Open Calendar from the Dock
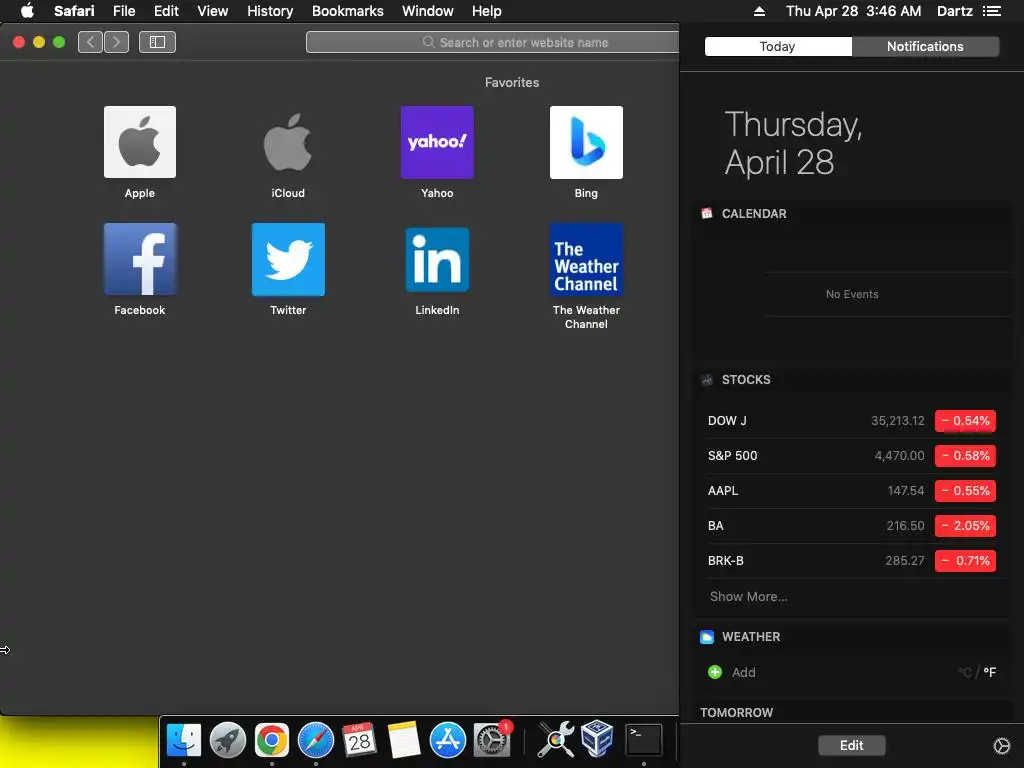Screen dimensions: 1024x768 [x=360, y=740]
